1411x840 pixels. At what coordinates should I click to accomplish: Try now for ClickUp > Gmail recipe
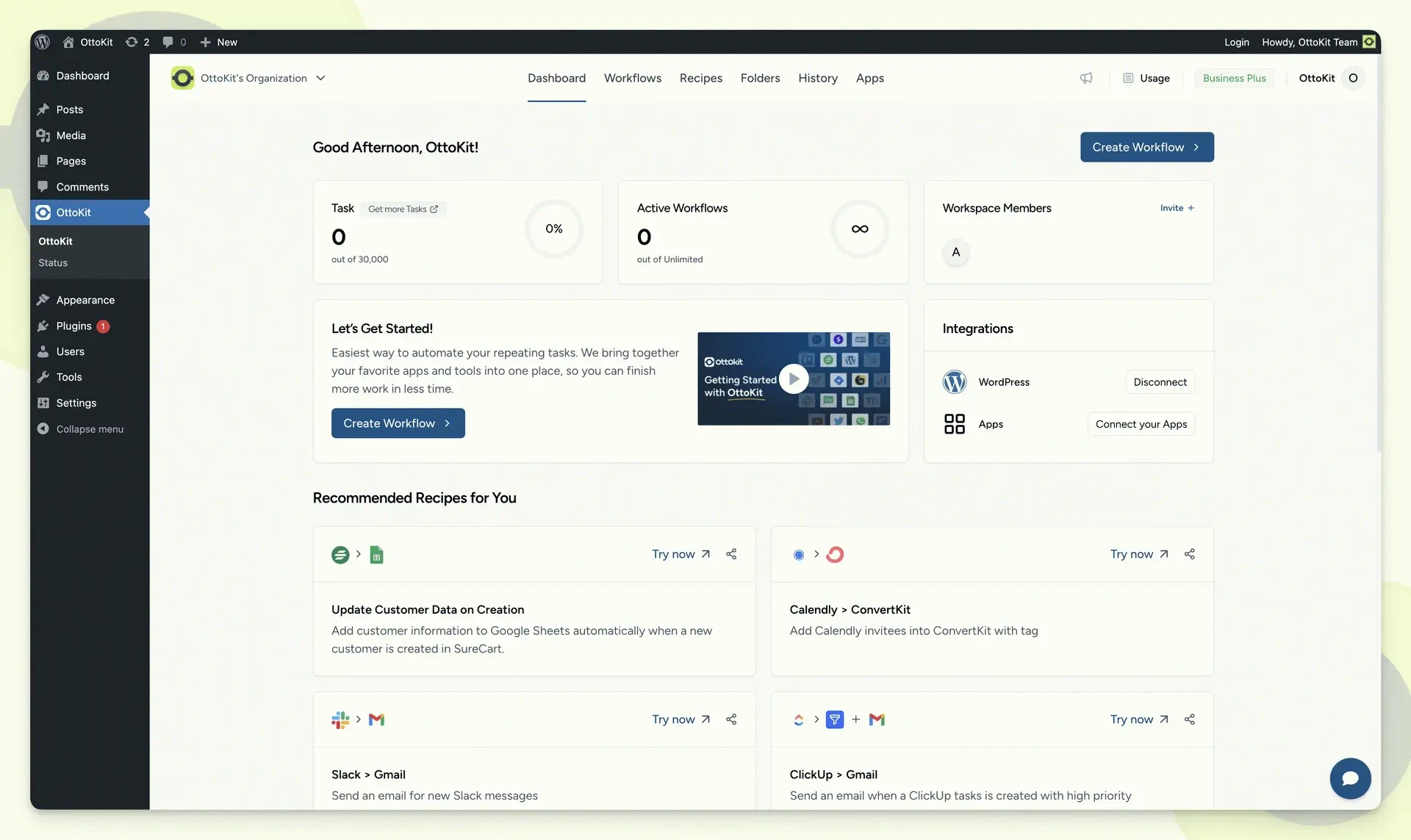[1139, 719]
